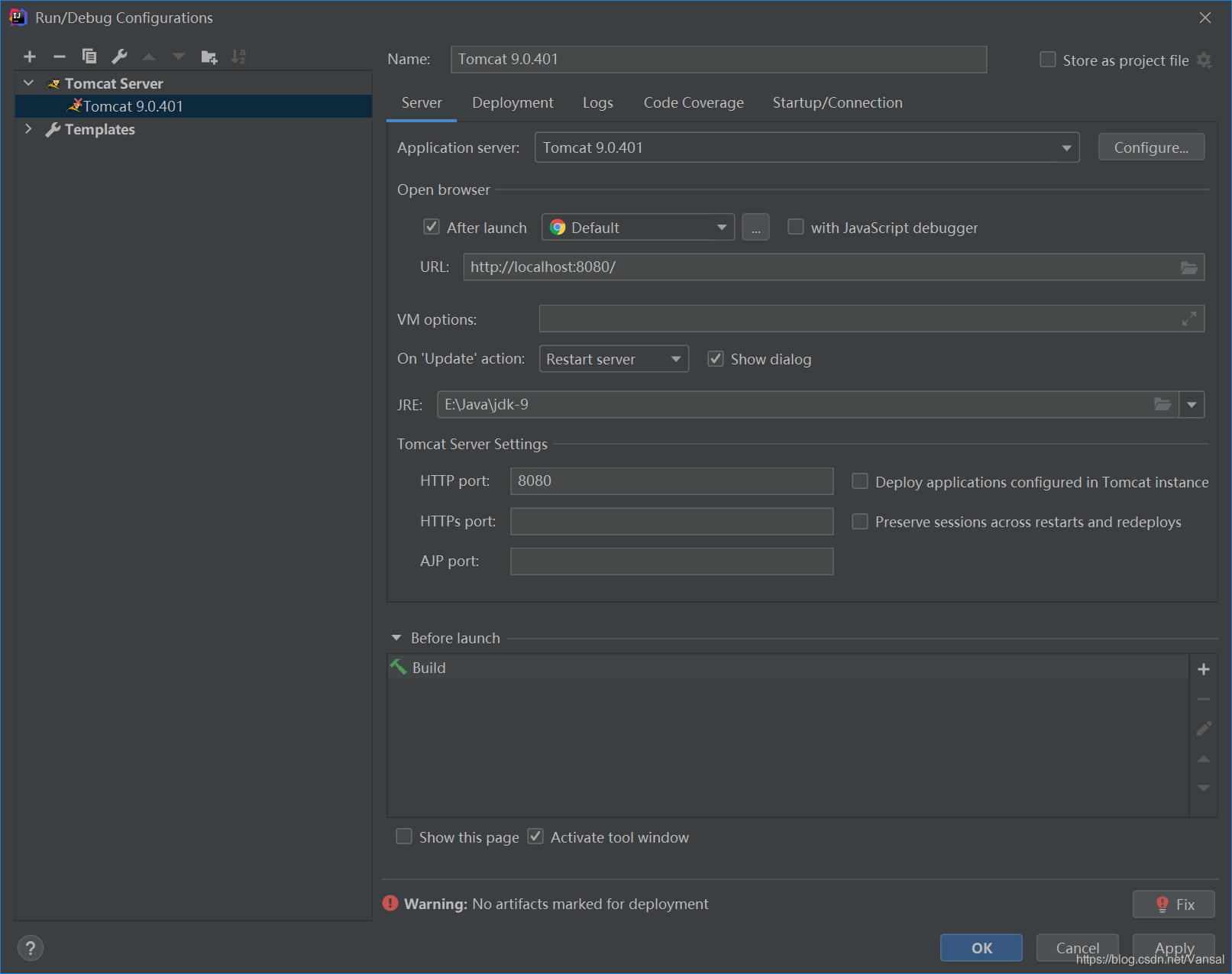Check Show this page checkbox
1232x974 pixels.
click(404, 836)
